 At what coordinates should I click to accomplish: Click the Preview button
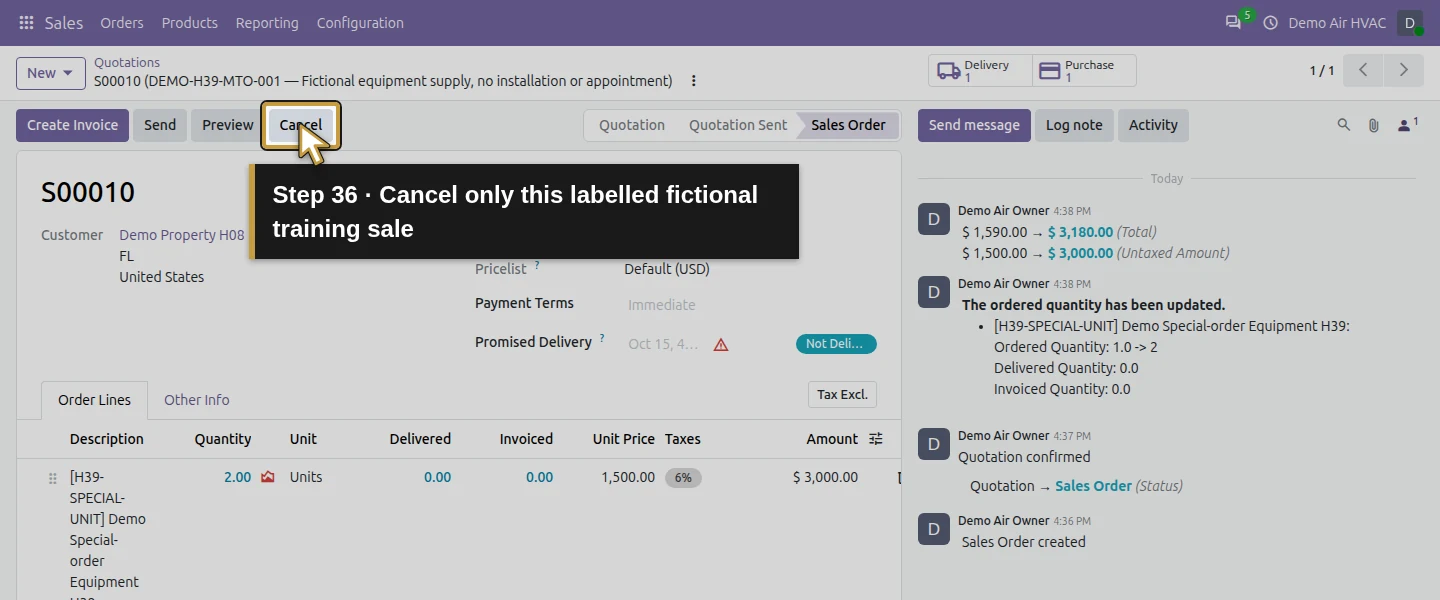coord(228,125)
